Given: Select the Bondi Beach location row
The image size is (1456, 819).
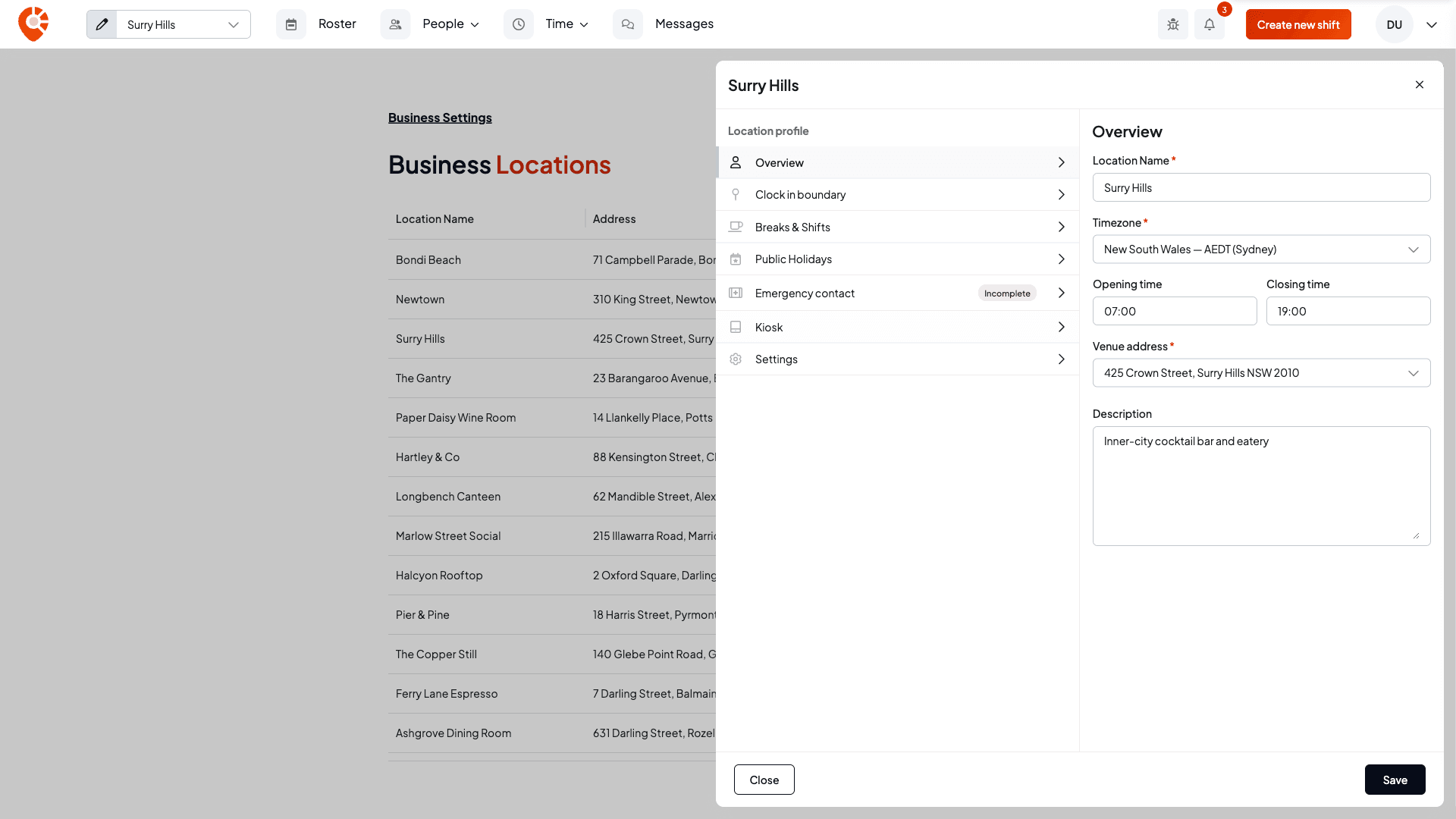Looking at the screenshot, I should [552, 259].
